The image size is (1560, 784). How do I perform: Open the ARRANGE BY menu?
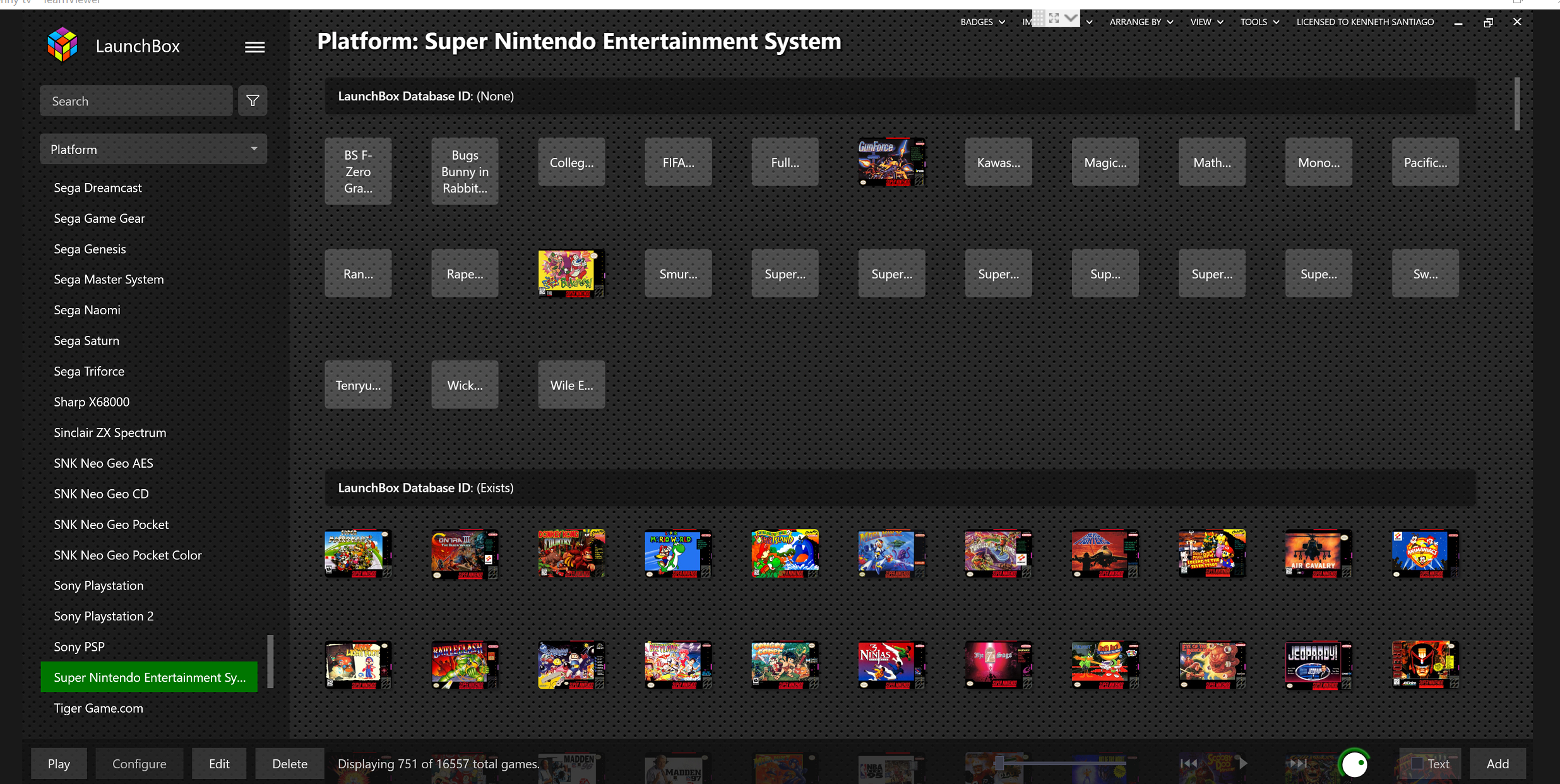(x=1141, y=21)
